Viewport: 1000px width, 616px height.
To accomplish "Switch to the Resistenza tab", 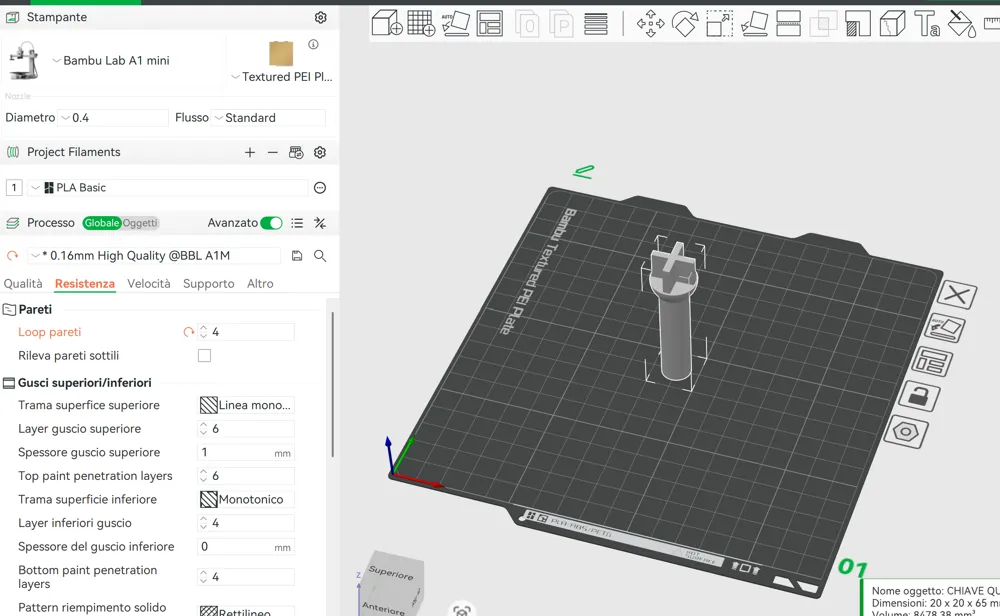I will 85,284.
